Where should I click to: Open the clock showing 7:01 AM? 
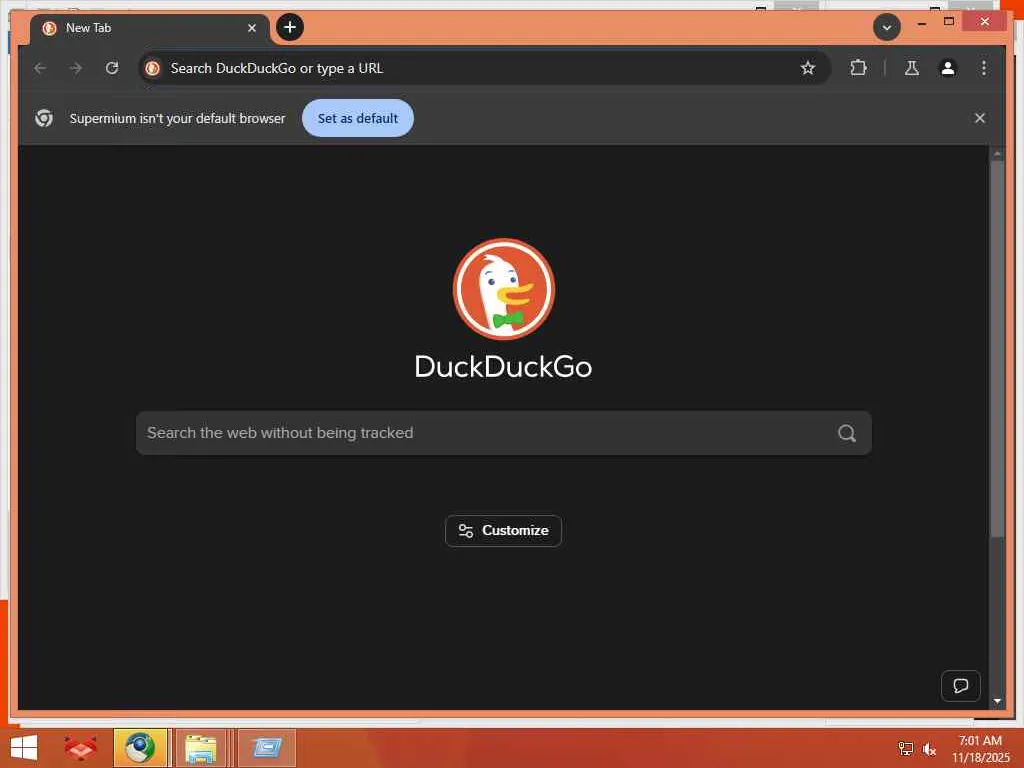point(980,748)
